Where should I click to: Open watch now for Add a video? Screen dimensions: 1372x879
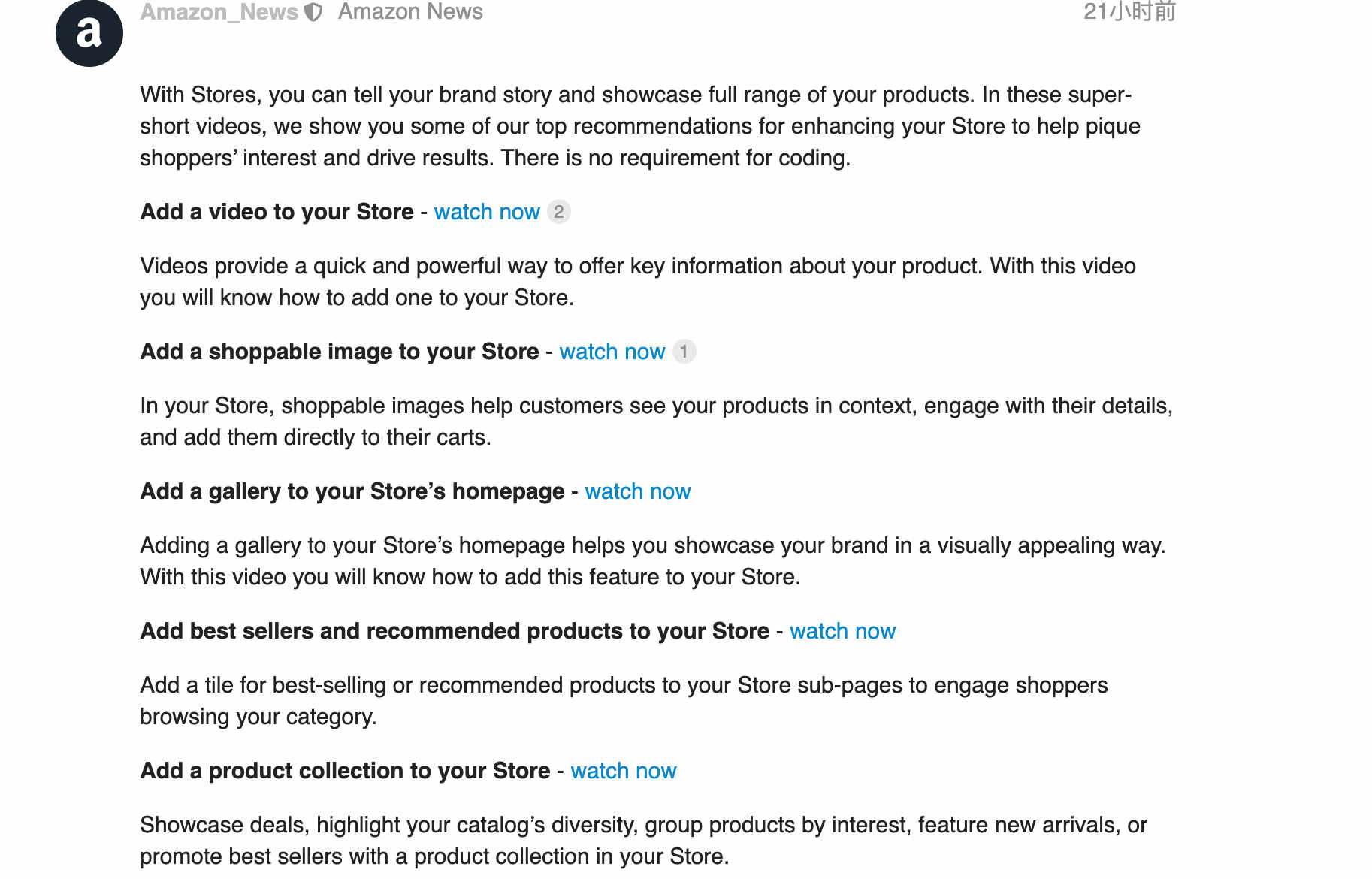487,212
